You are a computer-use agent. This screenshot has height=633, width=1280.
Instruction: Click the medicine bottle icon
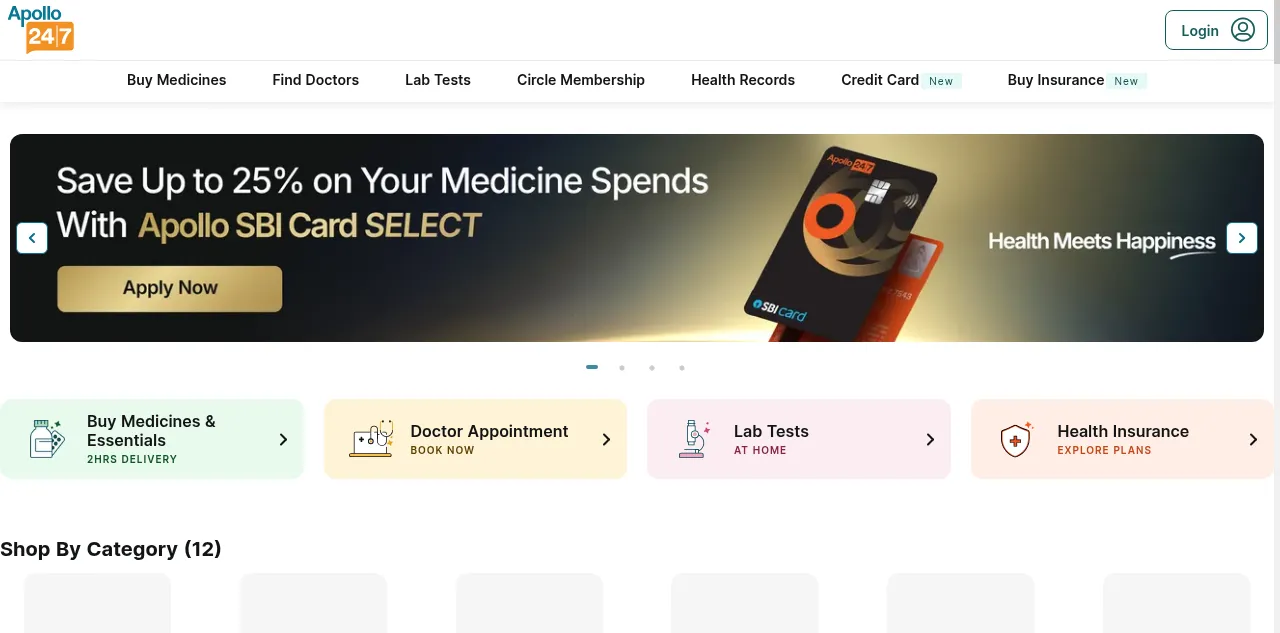(47, 439)
